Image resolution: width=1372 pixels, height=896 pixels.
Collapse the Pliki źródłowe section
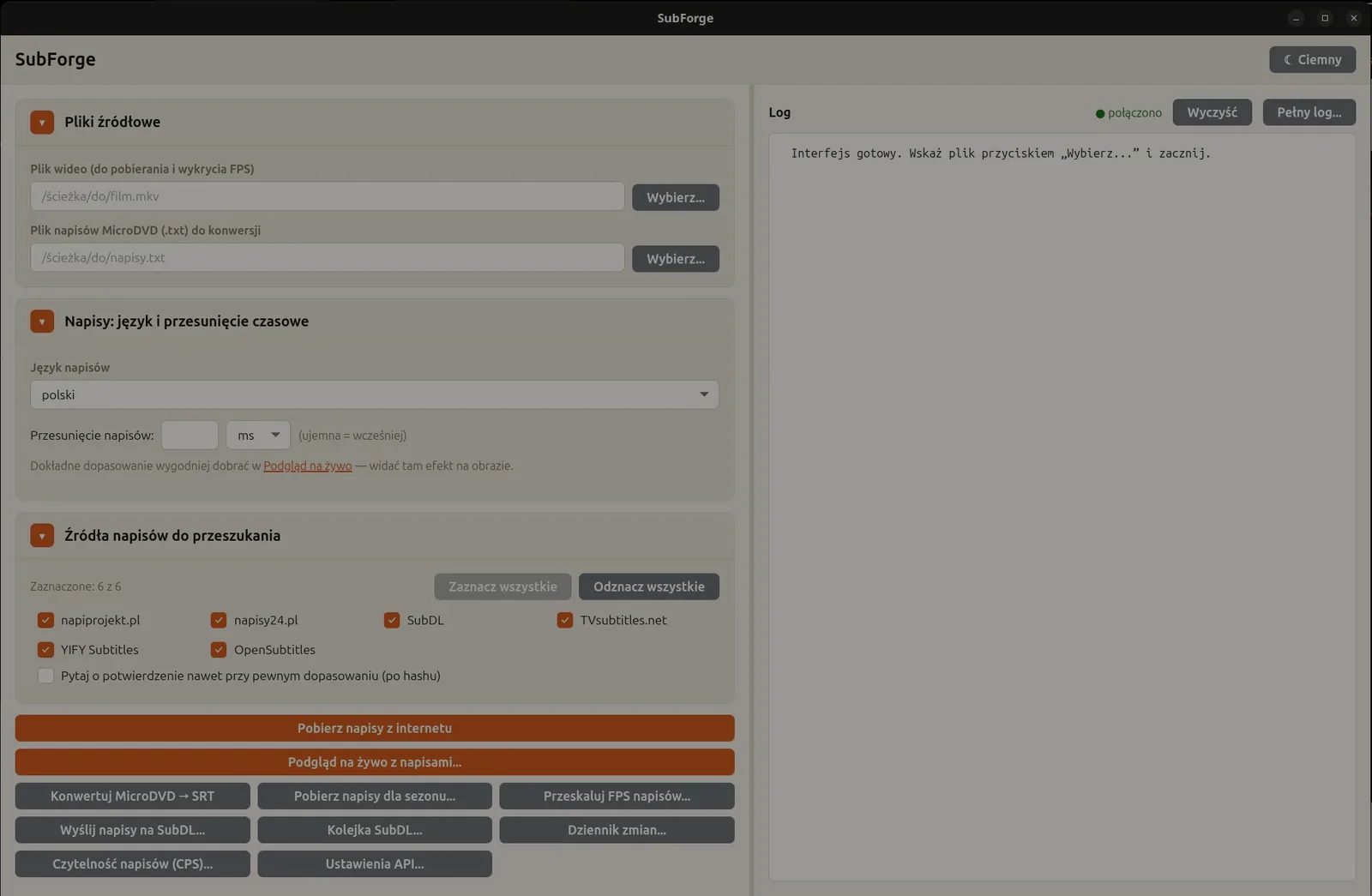pos(42,122)
